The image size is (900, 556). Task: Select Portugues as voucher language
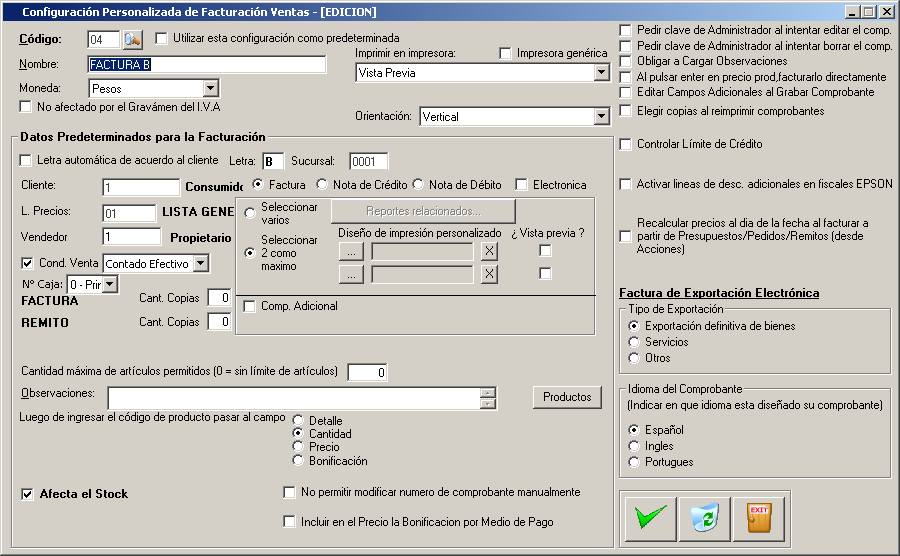tap(634, 462)
